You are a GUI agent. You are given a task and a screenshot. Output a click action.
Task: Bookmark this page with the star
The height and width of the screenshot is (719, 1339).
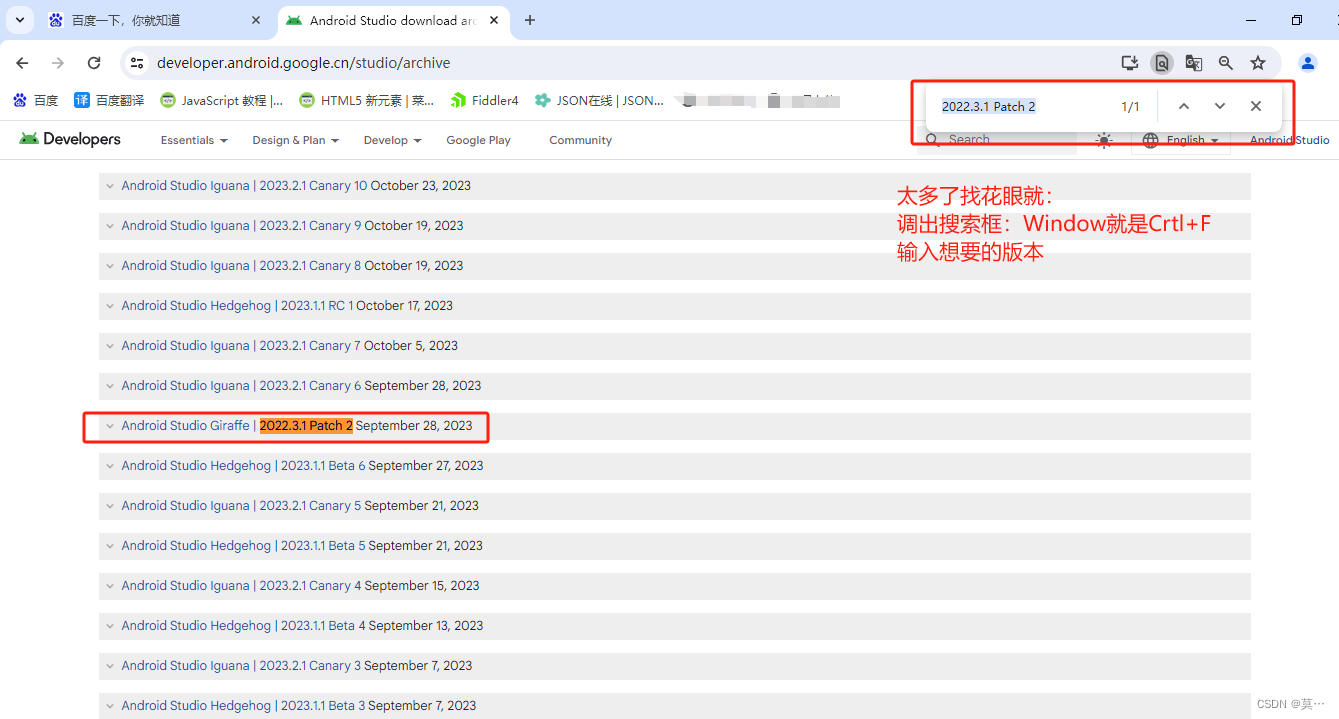[1258, 63]
